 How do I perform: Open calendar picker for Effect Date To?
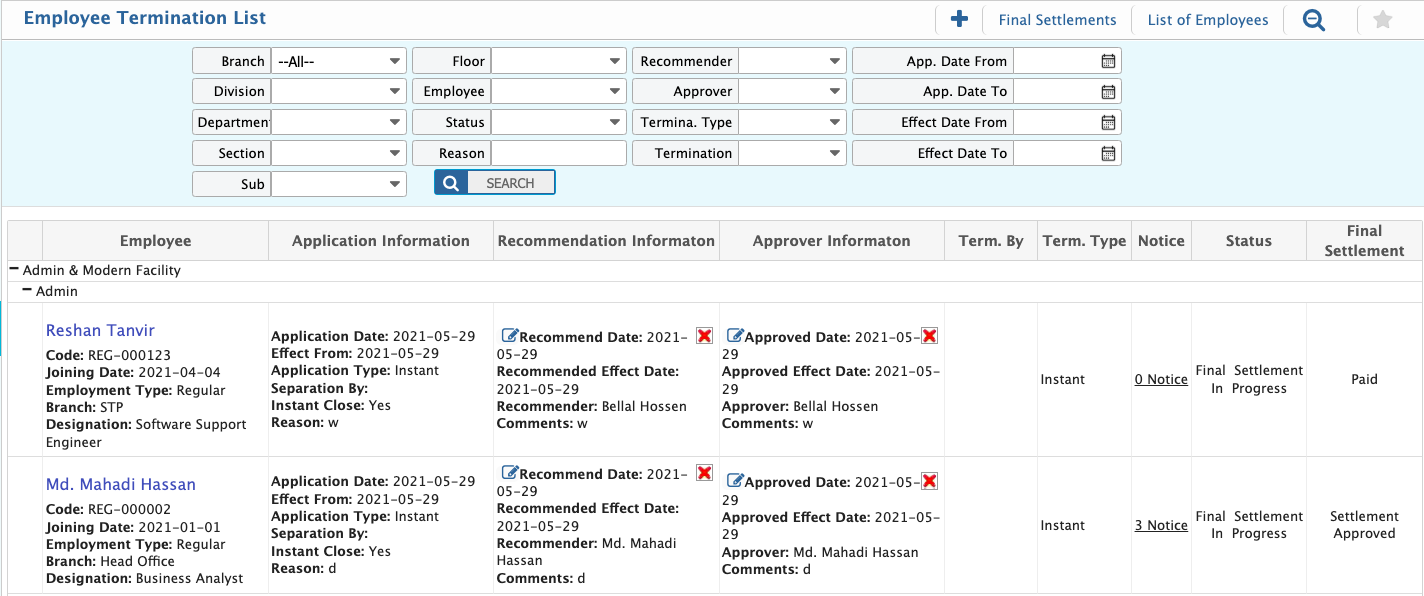click(1108, 153)
